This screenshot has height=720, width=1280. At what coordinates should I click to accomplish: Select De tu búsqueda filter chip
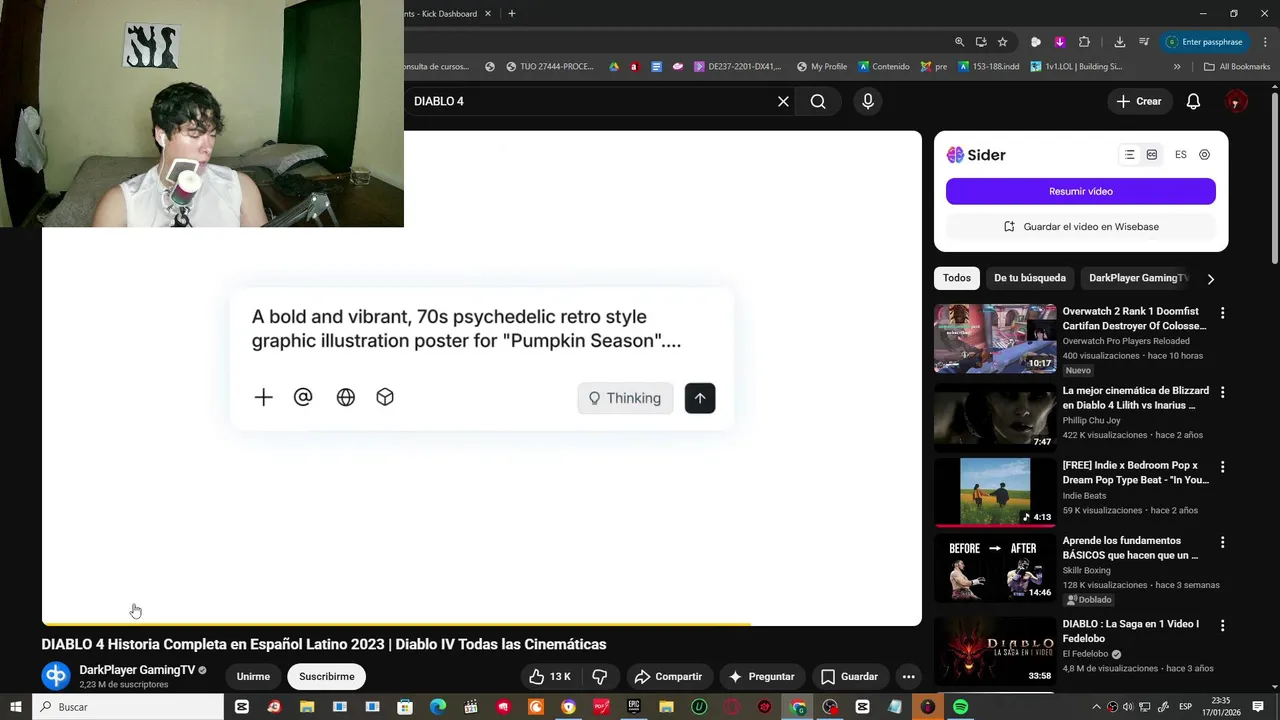[x=1030, y=278]
